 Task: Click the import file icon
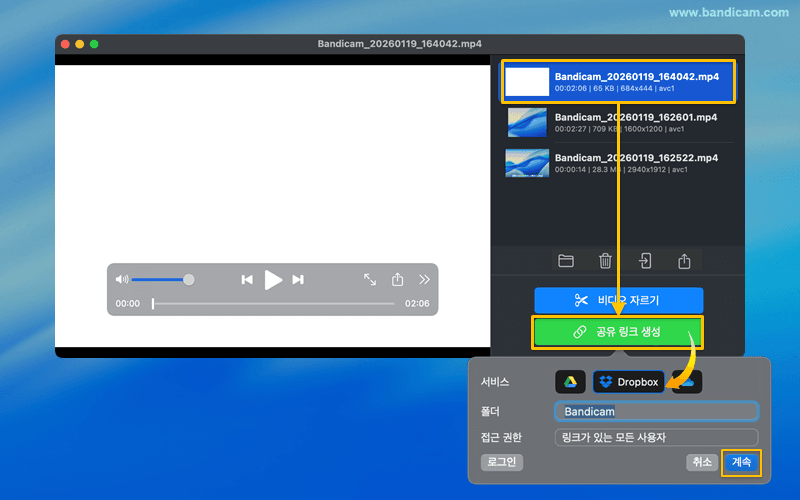pos(646,261)
